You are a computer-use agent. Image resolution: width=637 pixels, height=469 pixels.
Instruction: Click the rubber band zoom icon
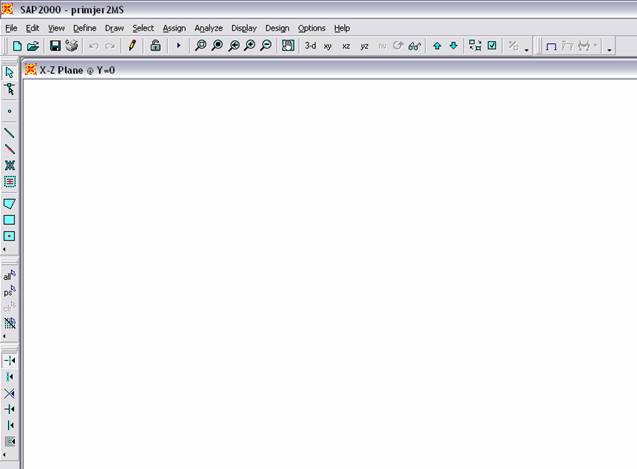click(x=201, y=46)
